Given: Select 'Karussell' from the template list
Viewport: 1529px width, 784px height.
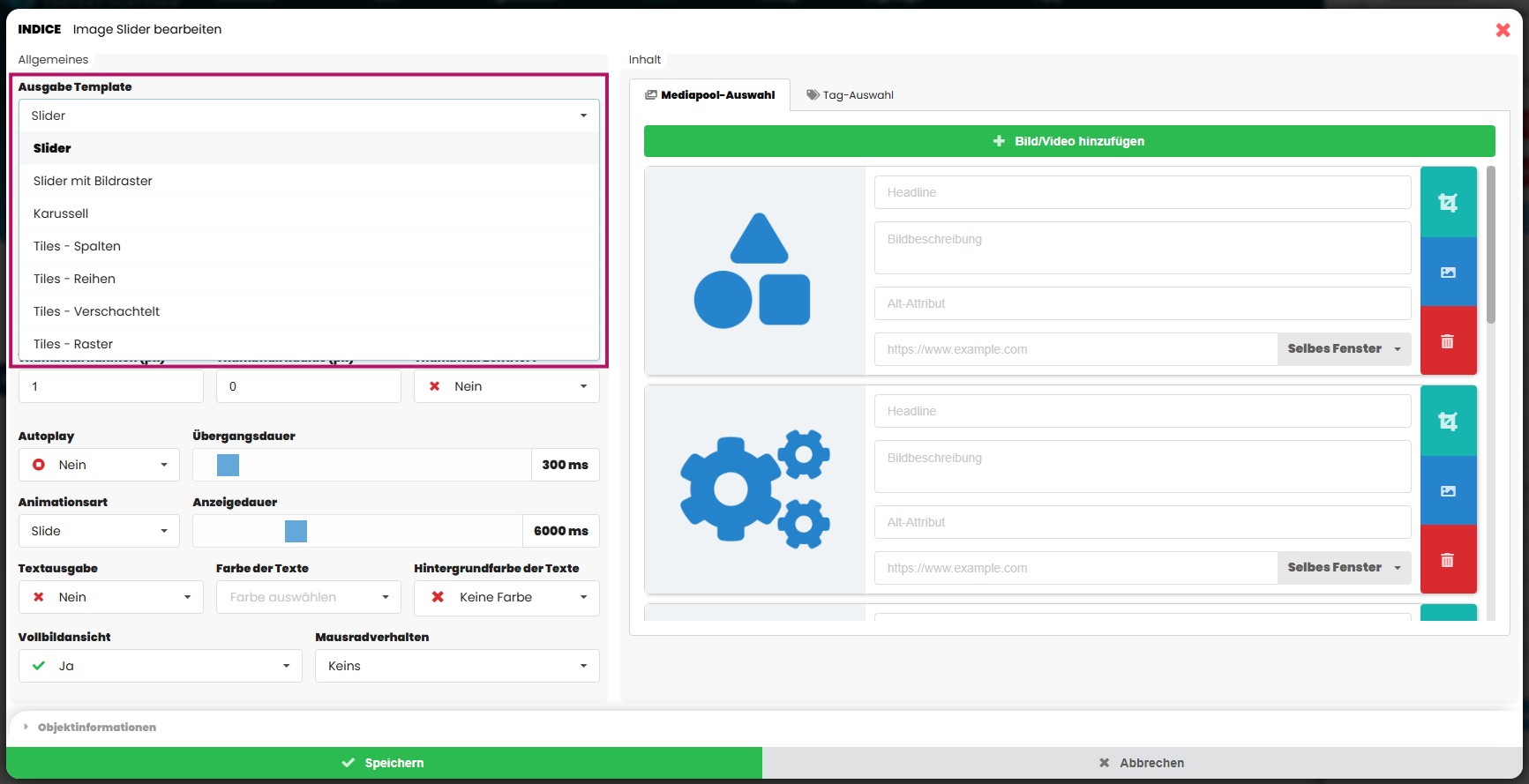Looking at the screenshot, I should [x=61, y=213].
